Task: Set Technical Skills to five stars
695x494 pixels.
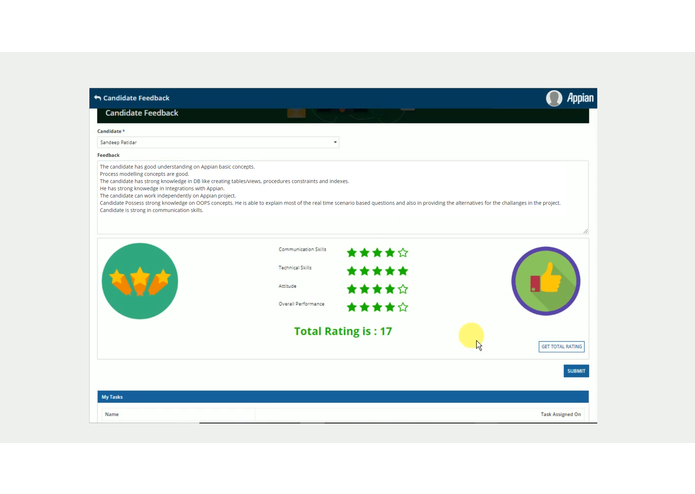Action: click(403, 271)
